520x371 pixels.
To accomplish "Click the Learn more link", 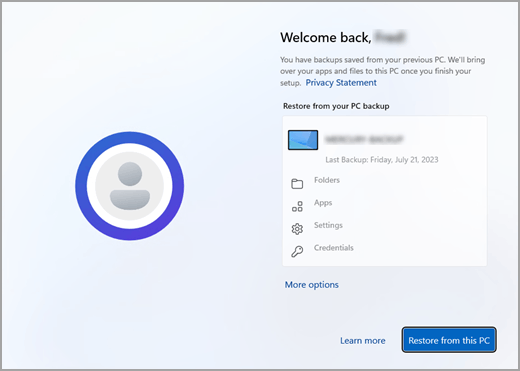I will tap(363, 341).
